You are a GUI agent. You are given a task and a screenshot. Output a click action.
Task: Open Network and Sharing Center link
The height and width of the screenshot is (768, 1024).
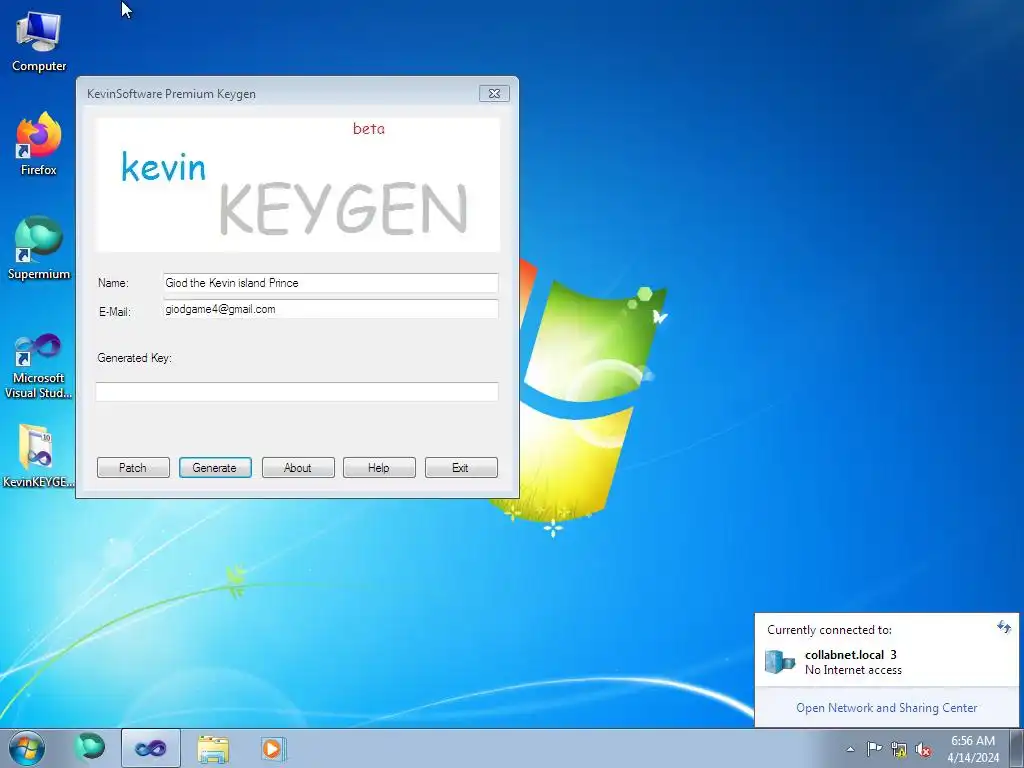point(886,708)
